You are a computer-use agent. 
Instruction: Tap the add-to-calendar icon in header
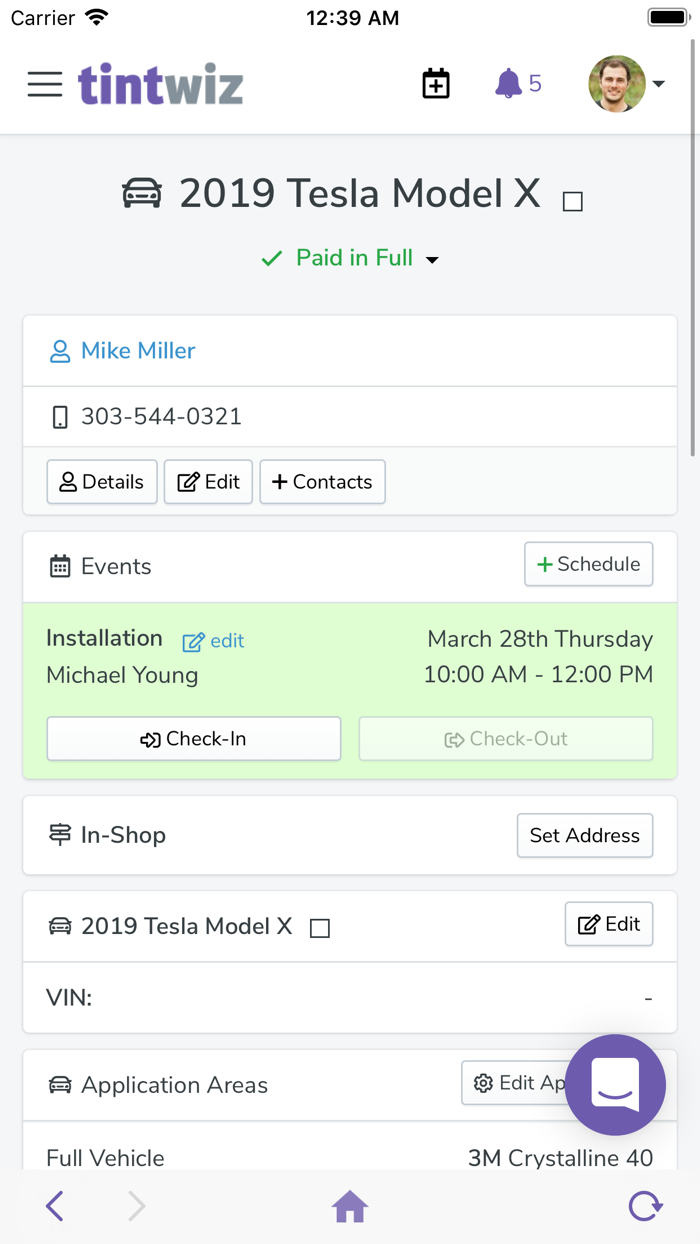436,84
